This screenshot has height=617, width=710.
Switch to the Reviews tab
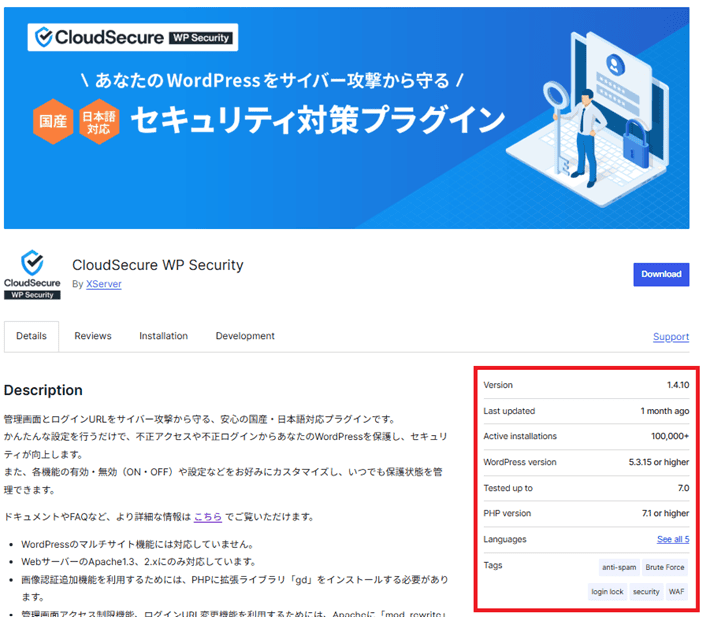tap(93, 336)
